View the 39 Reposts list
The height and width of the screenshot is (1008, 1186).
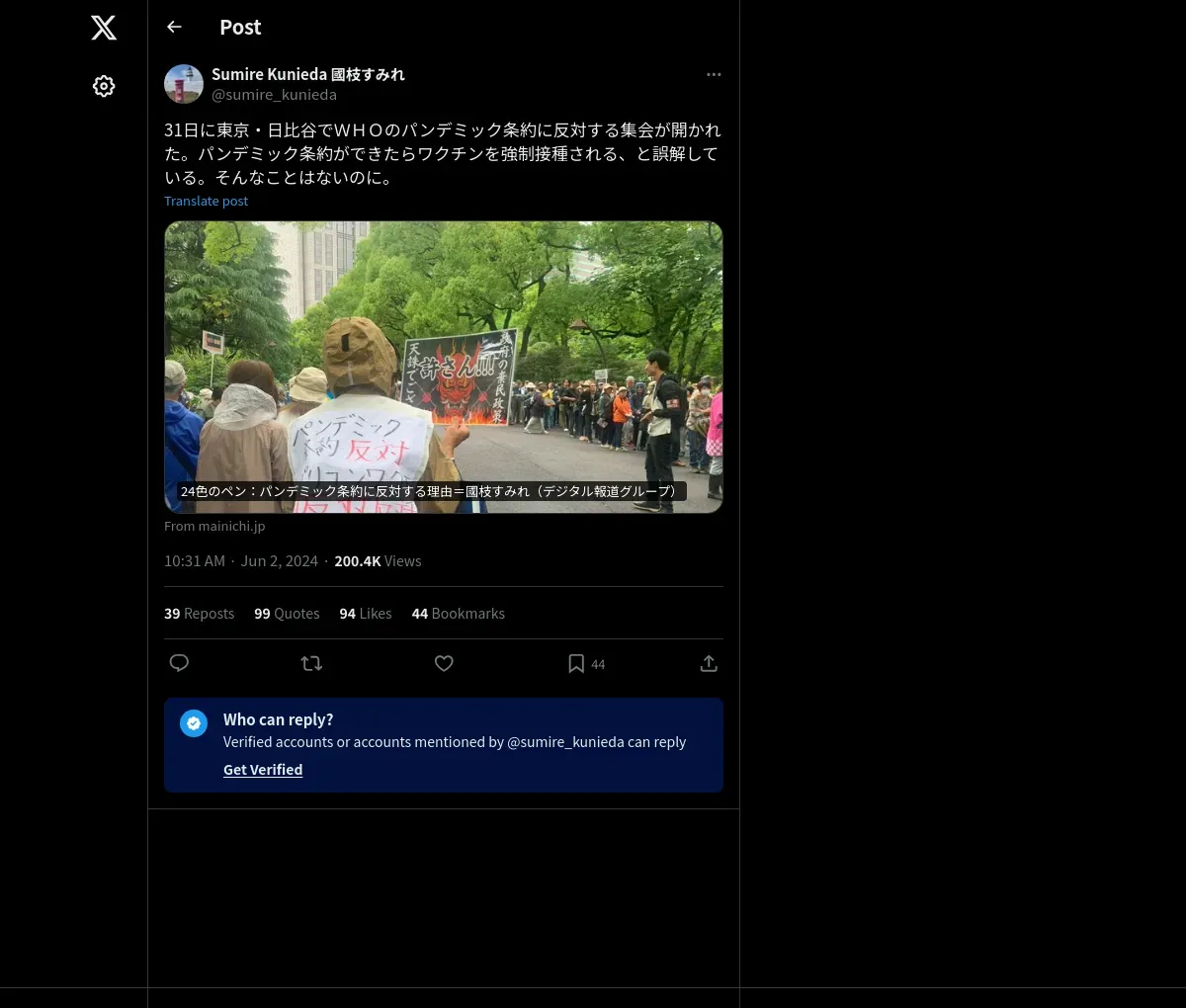click(199, 614)
